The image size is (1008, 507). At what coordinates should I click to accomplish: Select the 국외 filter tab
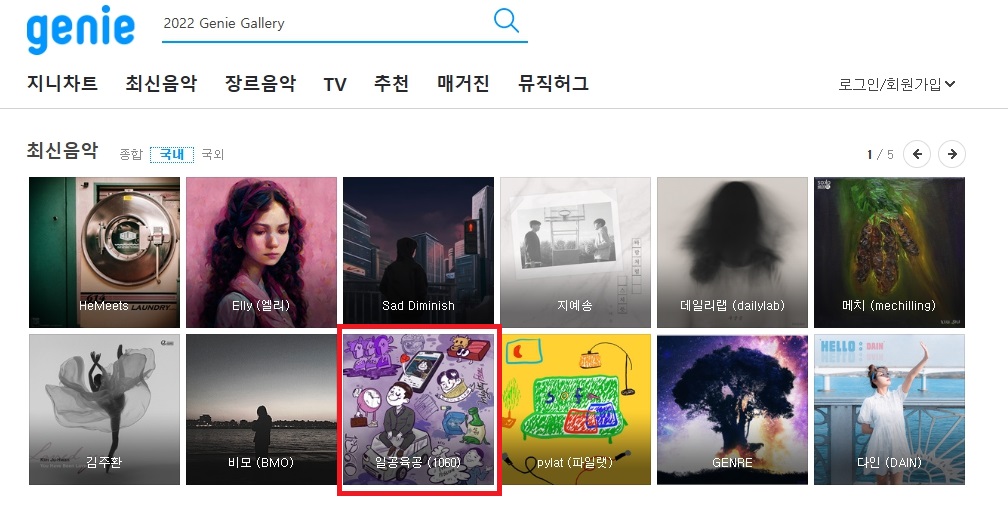[212, 154]
